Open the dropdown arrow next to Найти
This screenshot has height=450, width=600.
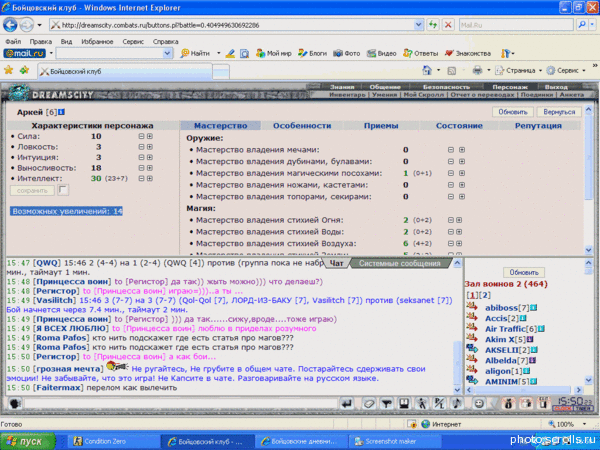[218, 54]
